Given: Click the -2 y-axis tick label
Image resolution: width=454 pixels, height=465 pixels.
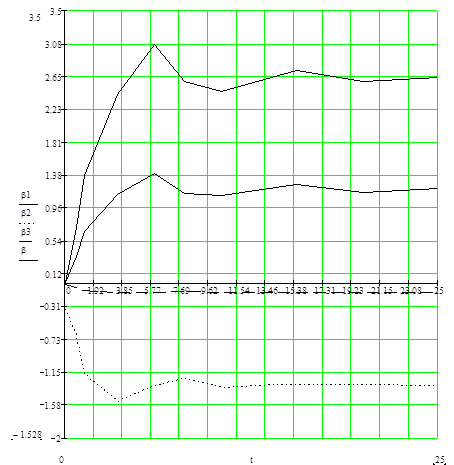Looking at the screenshot, I should pyautogui.click(x=57, y=438).
